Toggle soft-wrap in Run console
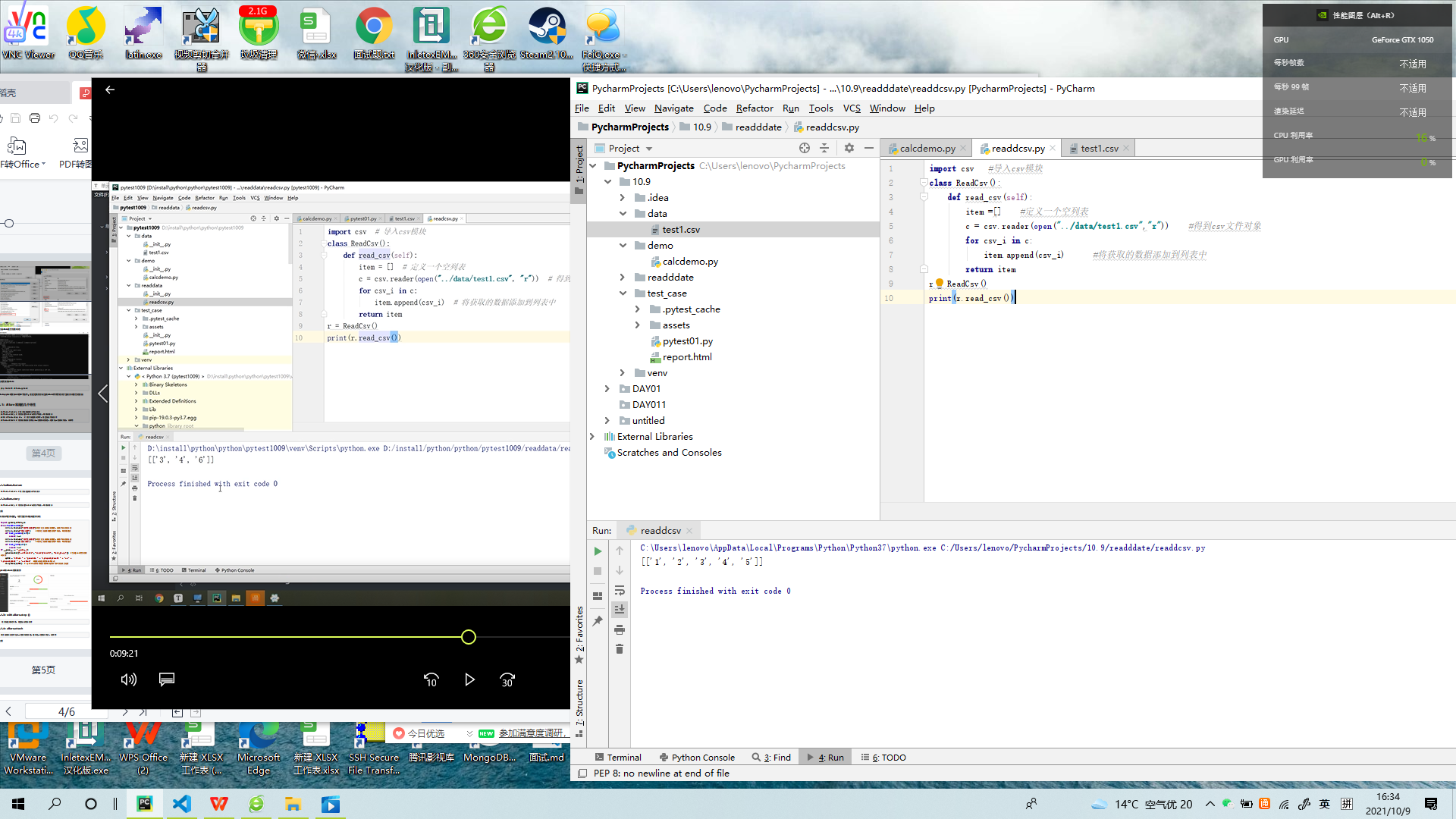Viewport: 1456px width, 819px height. pos(620,591)
